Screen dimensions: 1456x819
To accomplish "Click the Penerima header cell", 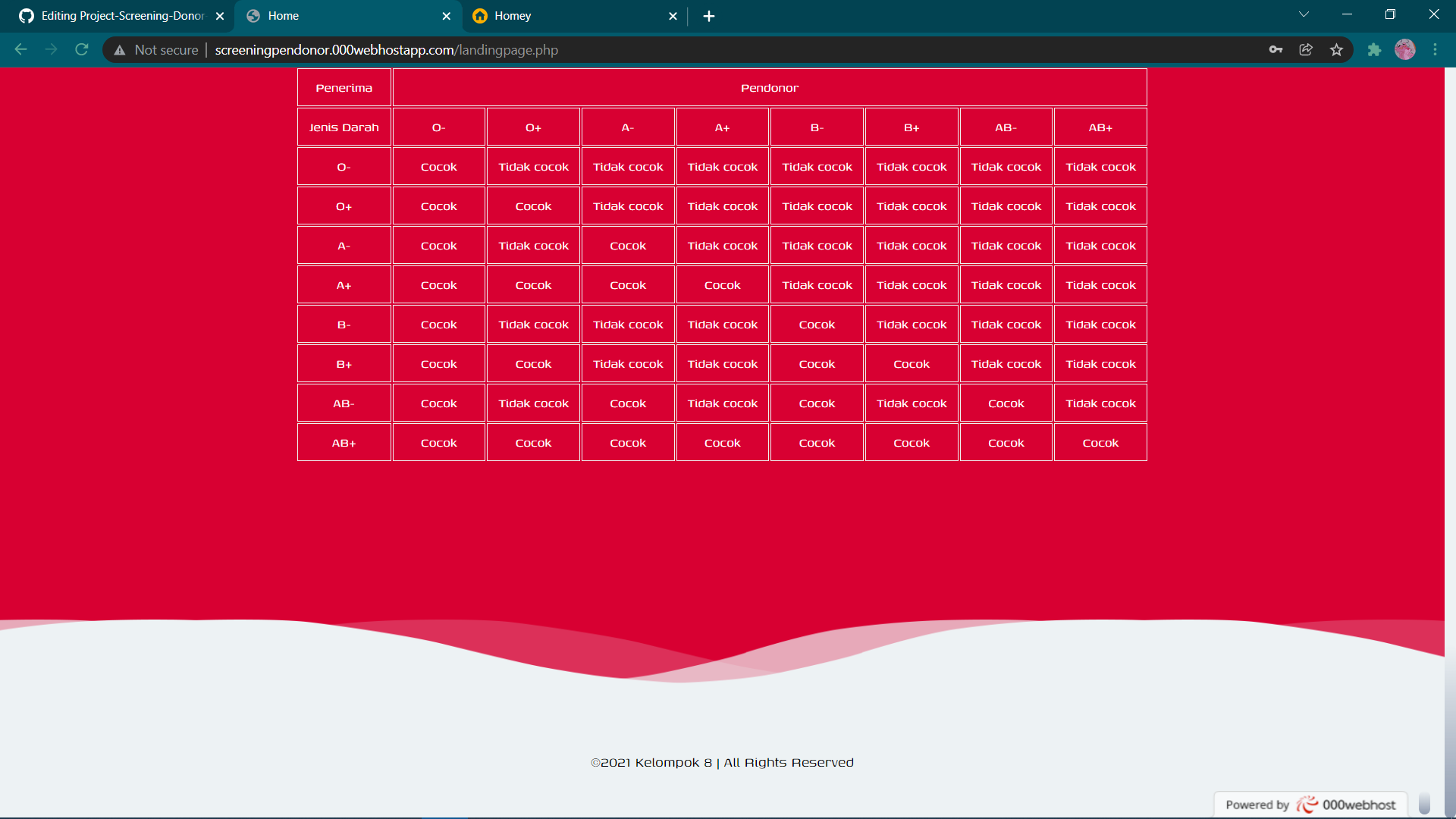I will pos(344,88).
